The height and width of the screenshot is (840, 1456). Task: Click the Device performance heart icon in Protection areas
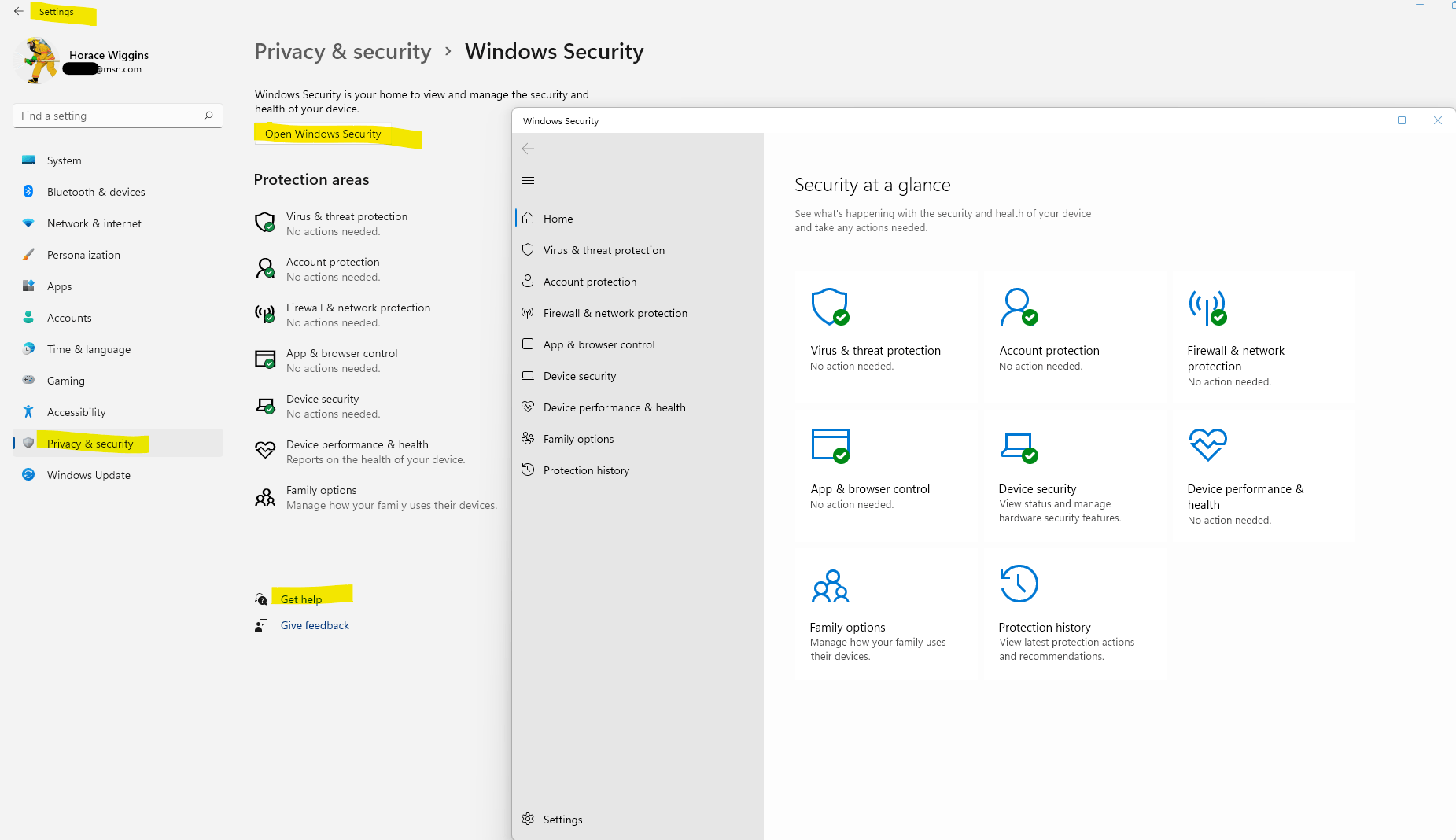coord(265,451)
